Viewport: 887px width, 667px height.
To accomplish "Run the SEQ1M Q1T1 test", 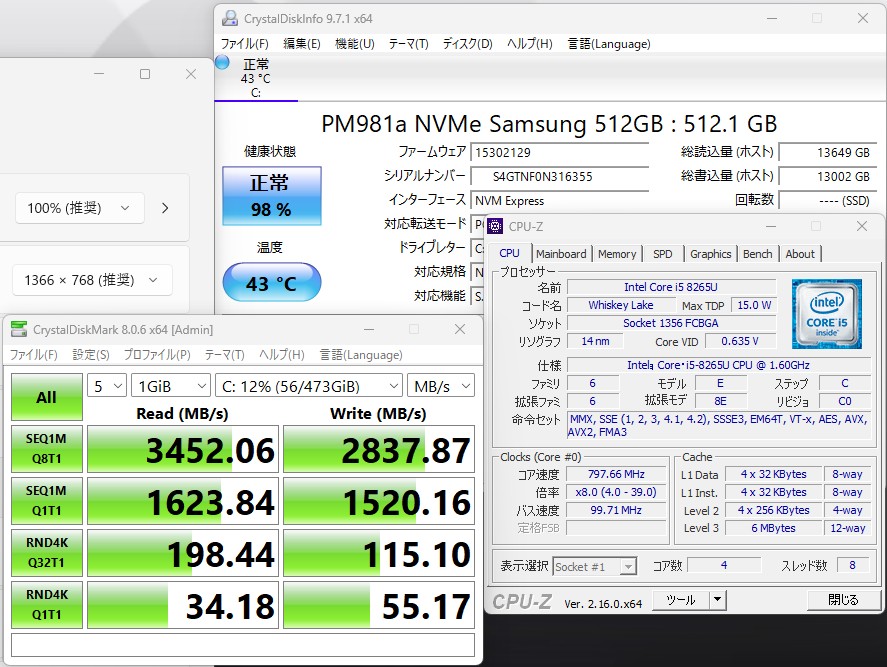I will 46,501.
